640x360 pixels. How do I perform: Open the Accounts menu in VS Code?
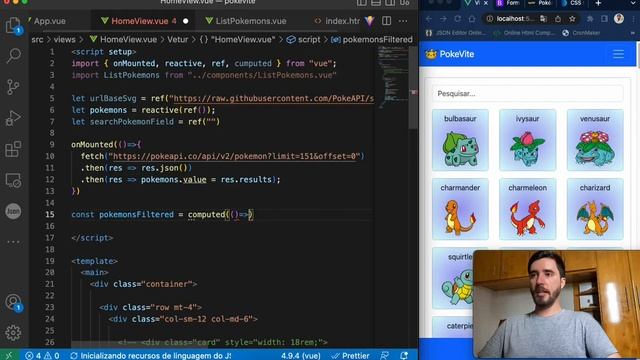(x=13, y=302)
